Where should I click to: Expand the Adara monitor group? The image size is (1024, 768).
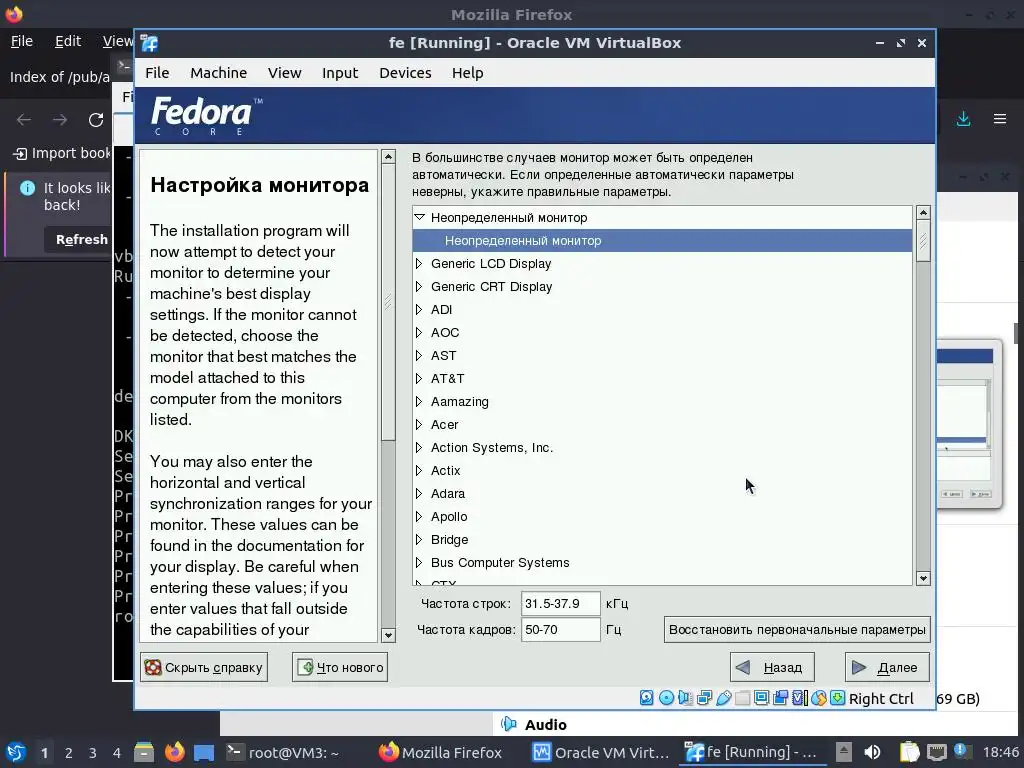click(419, 494)
